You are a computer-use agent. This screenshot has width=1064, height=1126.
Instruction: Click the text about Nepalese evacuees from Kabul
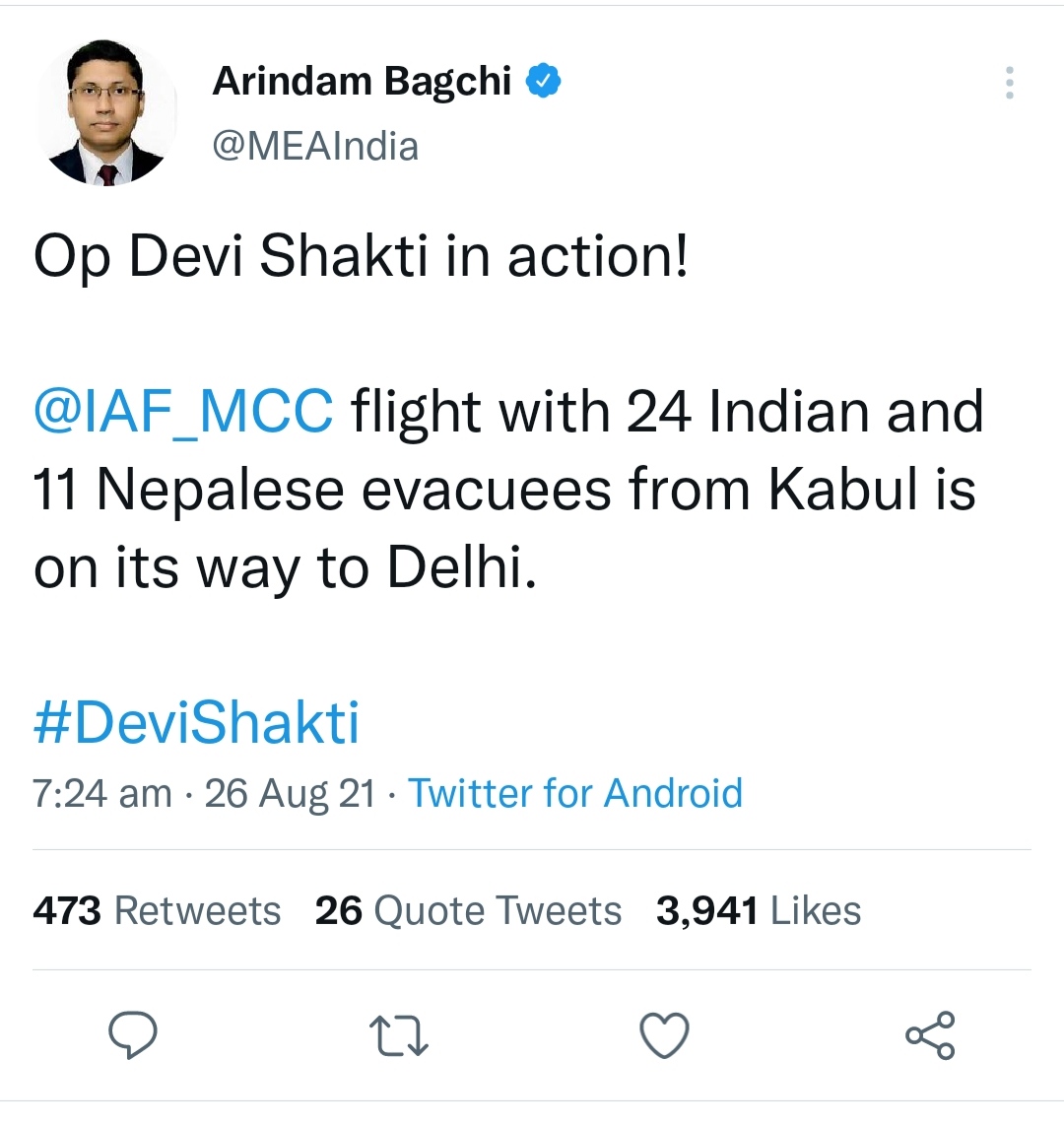point(504,491)
